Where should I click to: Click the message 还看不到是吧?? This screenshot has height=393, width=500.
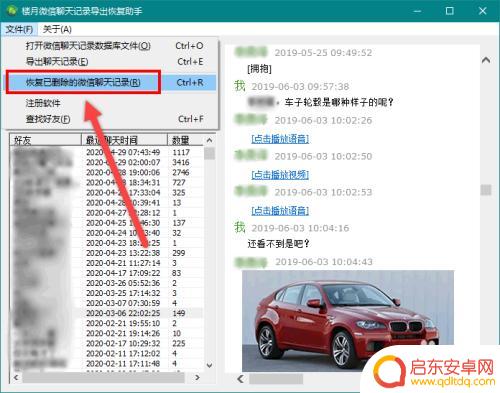point(278,244)
